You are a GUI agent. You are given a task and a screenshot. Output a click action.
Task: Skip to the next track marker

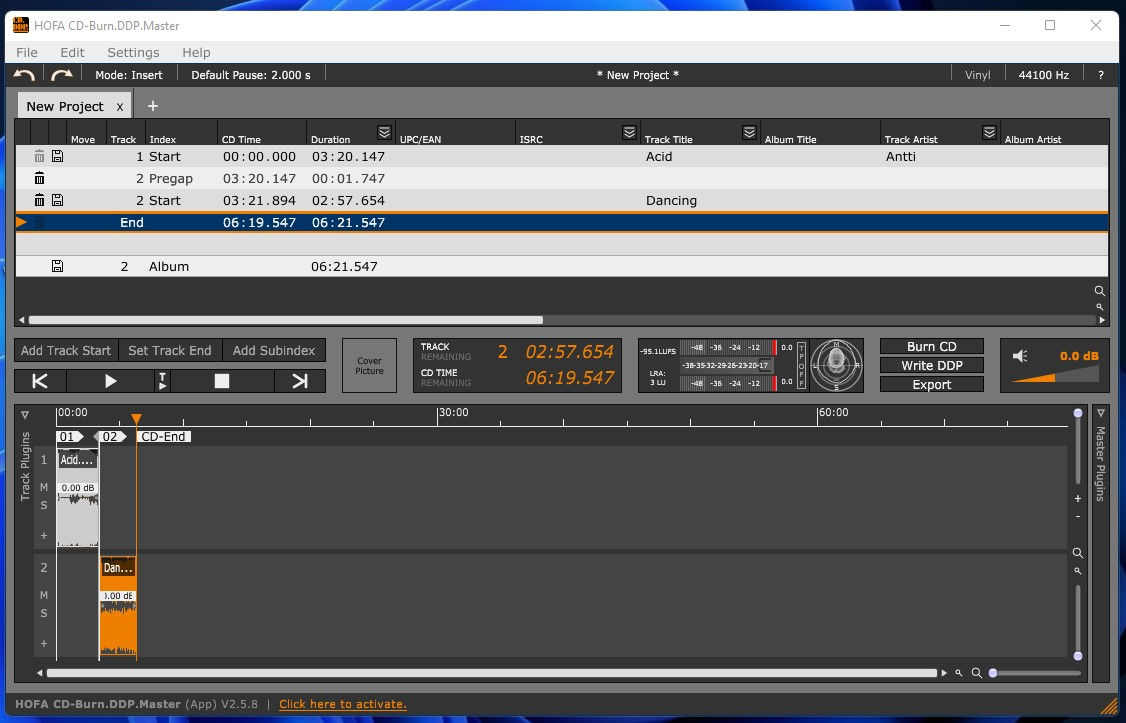point(299,381)
